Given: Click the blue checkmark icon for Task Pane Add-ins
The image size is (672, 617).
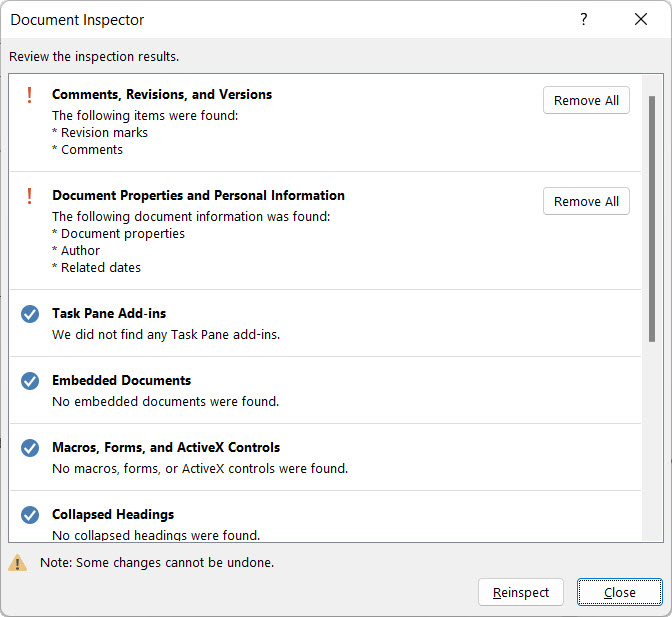Looking at the screenshot, I should [30, 314].
